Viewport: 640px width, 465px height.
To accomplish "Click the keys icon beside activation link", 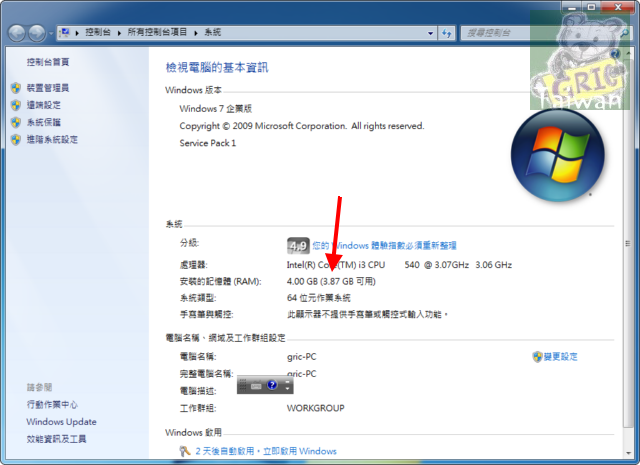I will 185,451.
